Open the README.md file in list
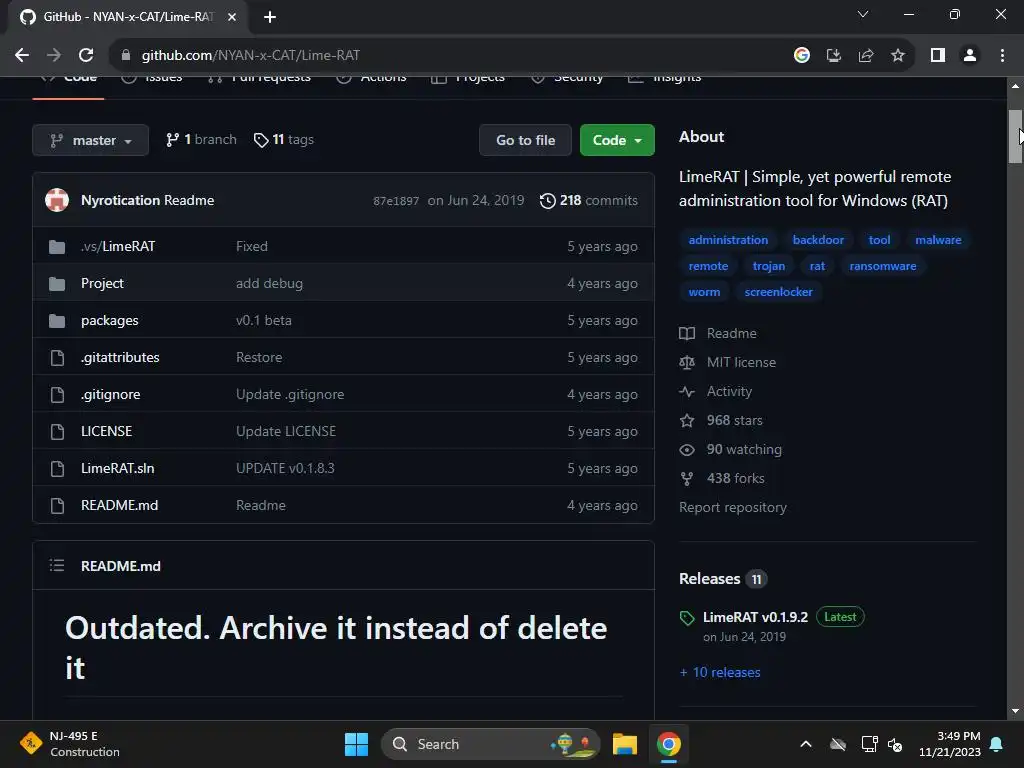 [120, 505]
